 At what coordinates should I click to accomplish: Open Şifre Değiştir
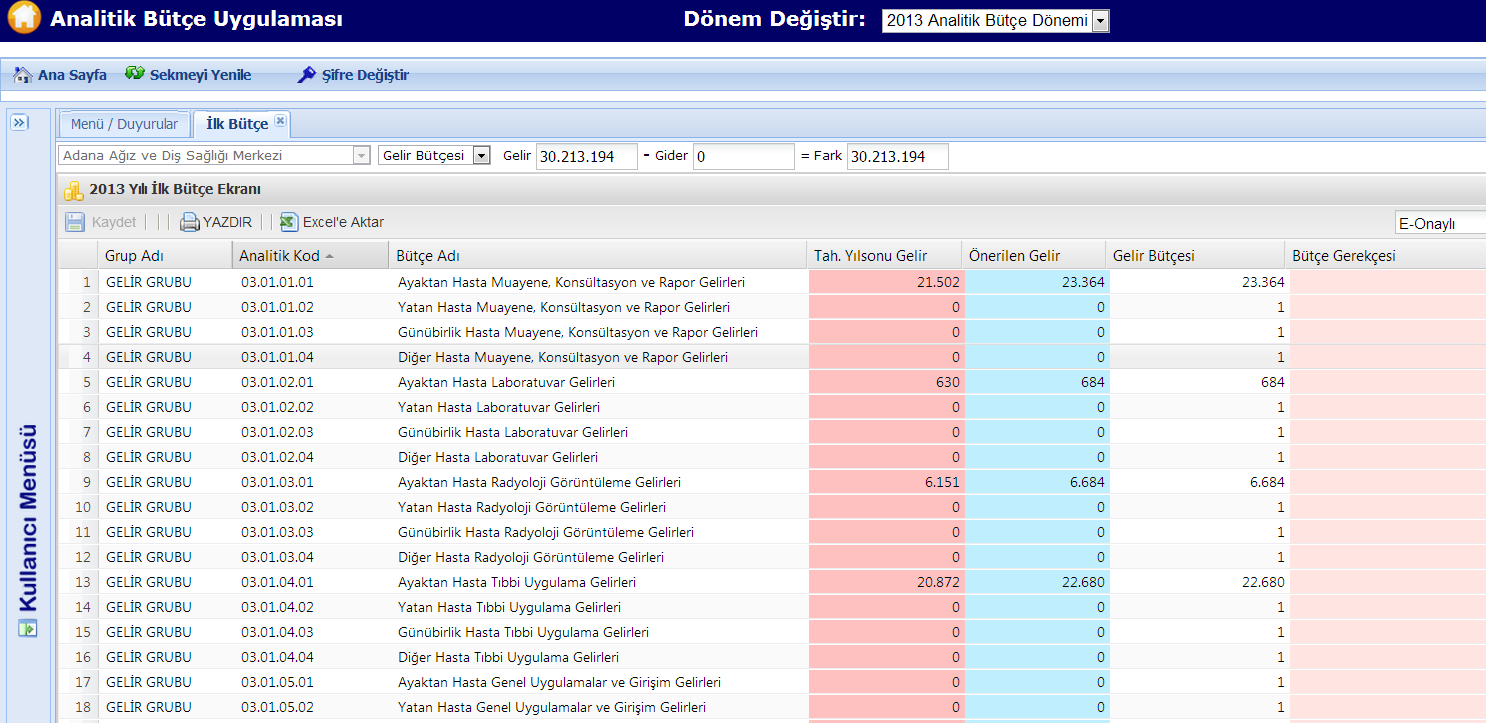pyautogui.click(x=354, y=75)
